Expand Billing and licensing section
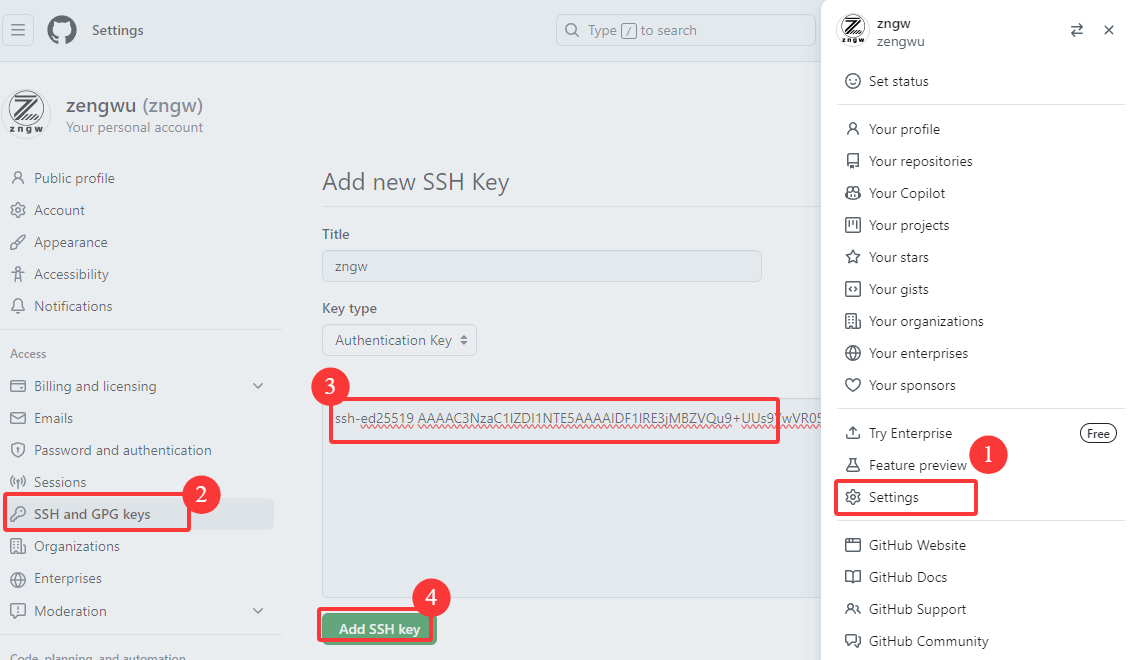 258,386
